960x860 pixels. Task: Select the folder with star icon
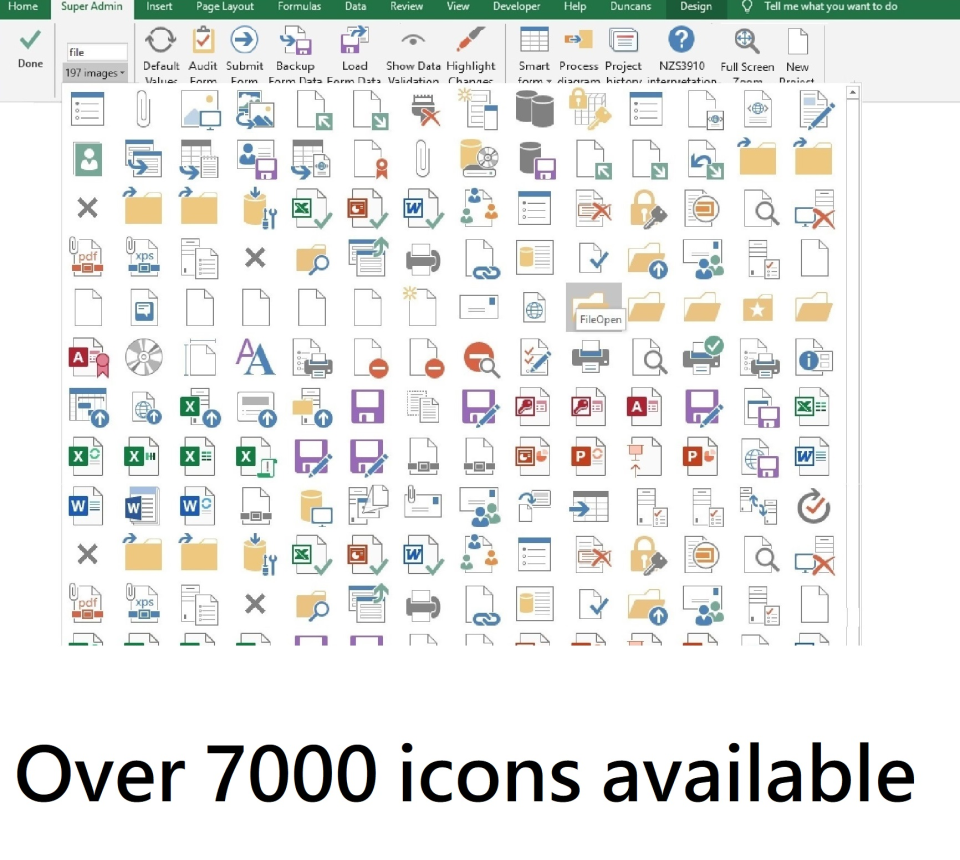point(757,308)
